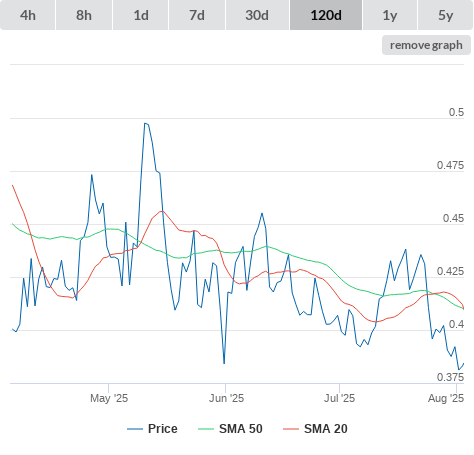
Task: Click the Jul '25 axis label
Action: pyautogui.click(x=339, y=398)
